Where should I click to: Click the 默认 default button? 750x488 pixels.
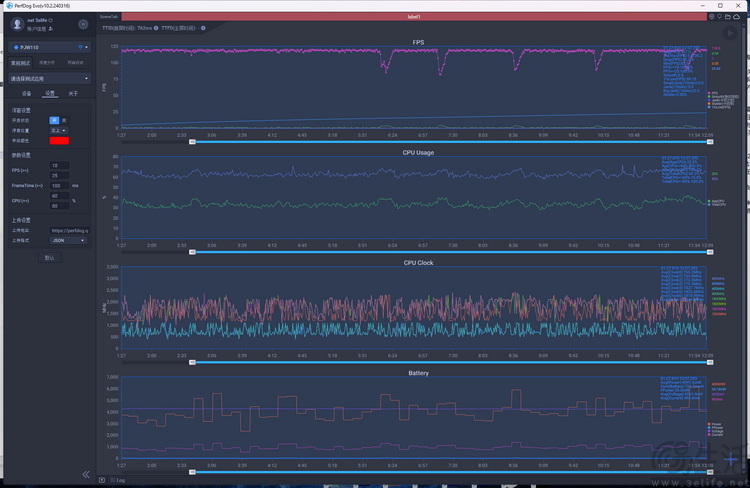pyautogui.click(x=50, y=258)
